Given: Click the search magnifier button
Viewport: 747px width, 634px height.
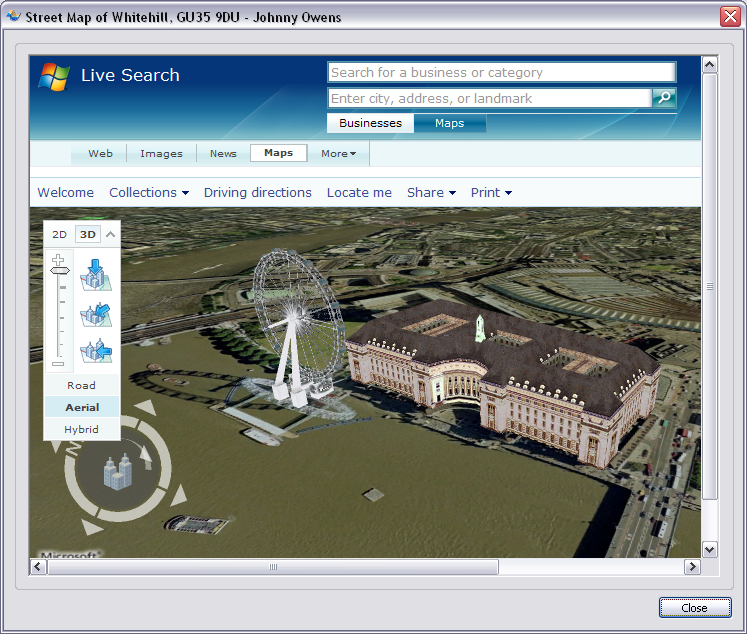Looking at the screenshot, I should (664, 98).
